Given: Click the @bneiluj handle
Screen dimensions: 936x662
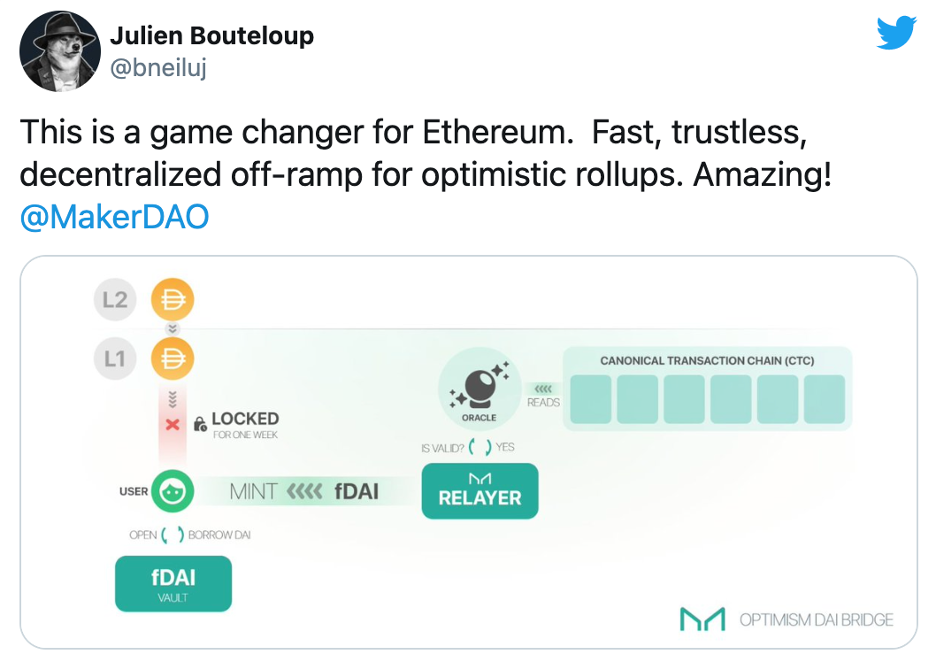Looking at the screenshot, I should tap(158, 68).
